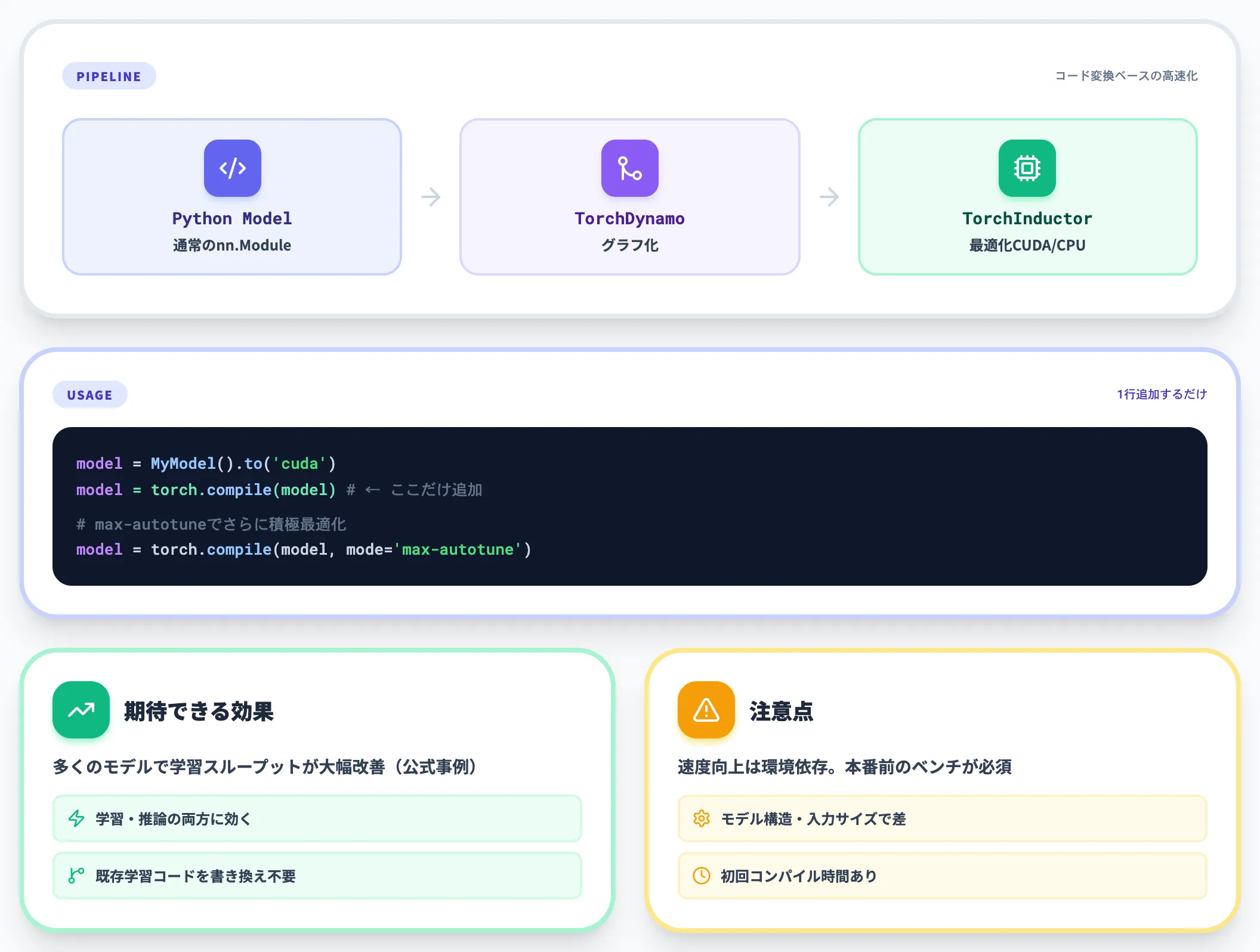Click the code line with mode='max-autotune'
The image size is (1260, 952).
click(x=304, y=549)
